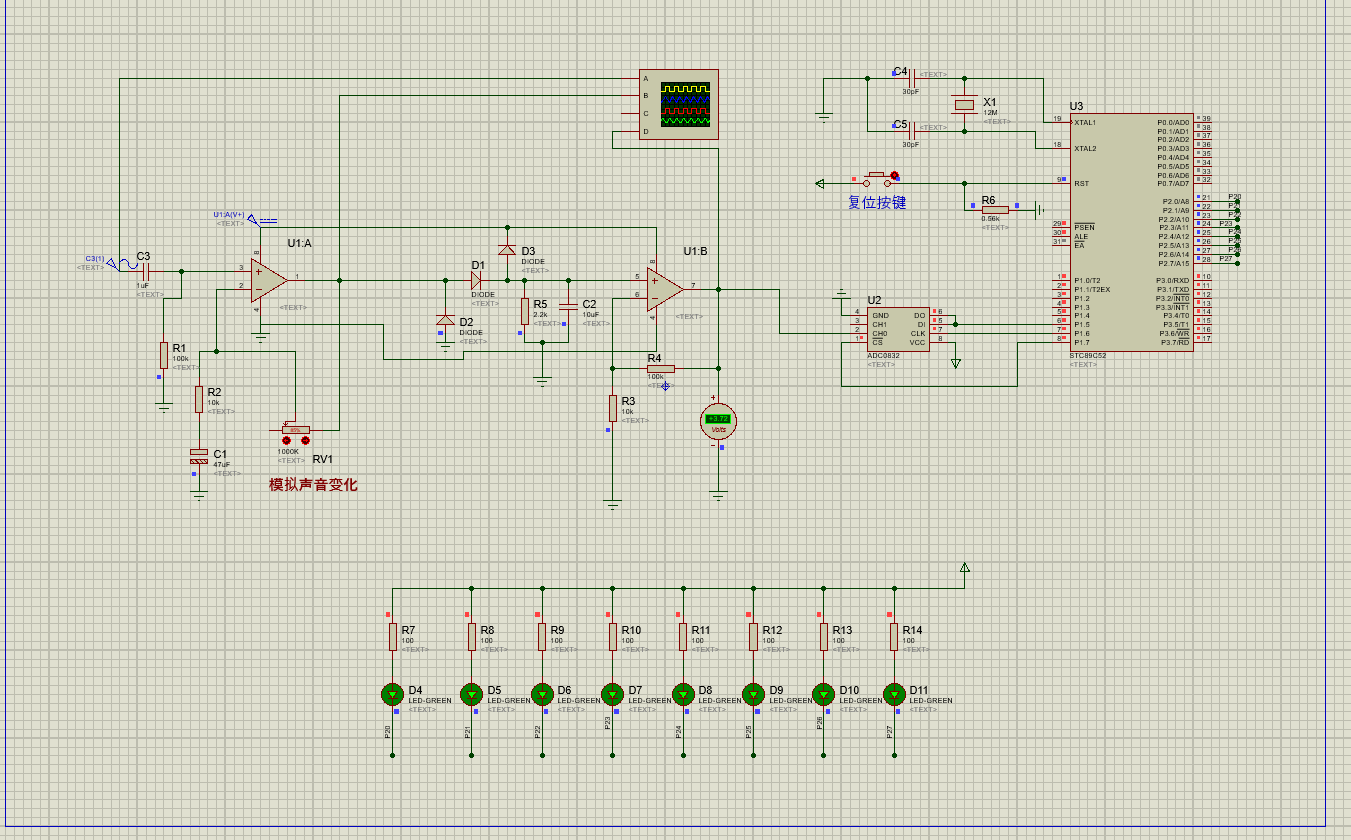Click the P1.7 pin label on U3

click(x=1082, y=342)
